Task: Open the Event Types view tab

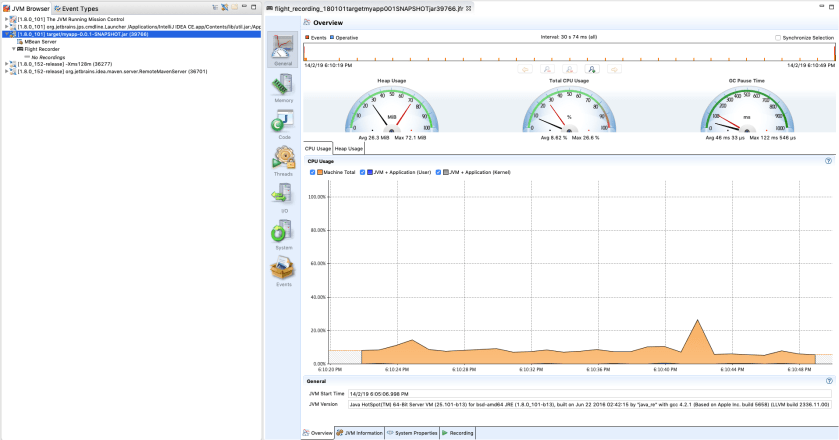Action: point(81,7)
